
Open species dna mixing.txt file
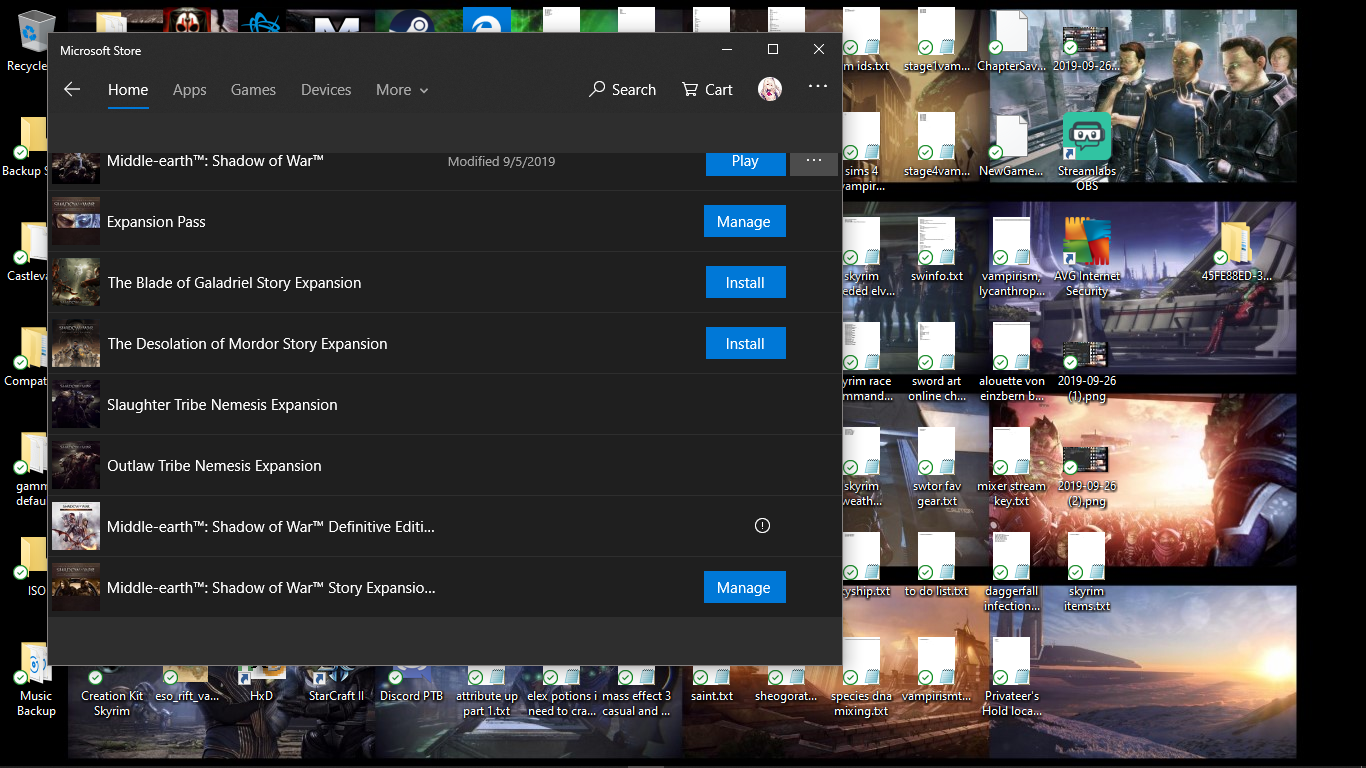point(861,677)
